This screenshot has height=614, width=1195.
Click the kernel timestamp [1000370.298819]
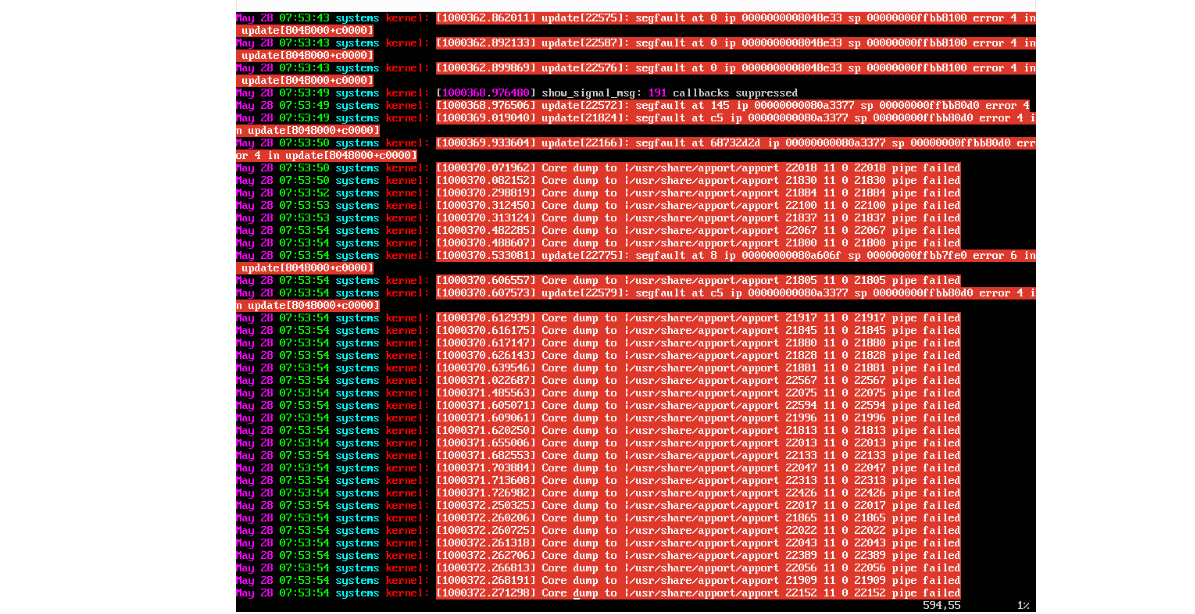pyautogui.click(x=486, y=193)
